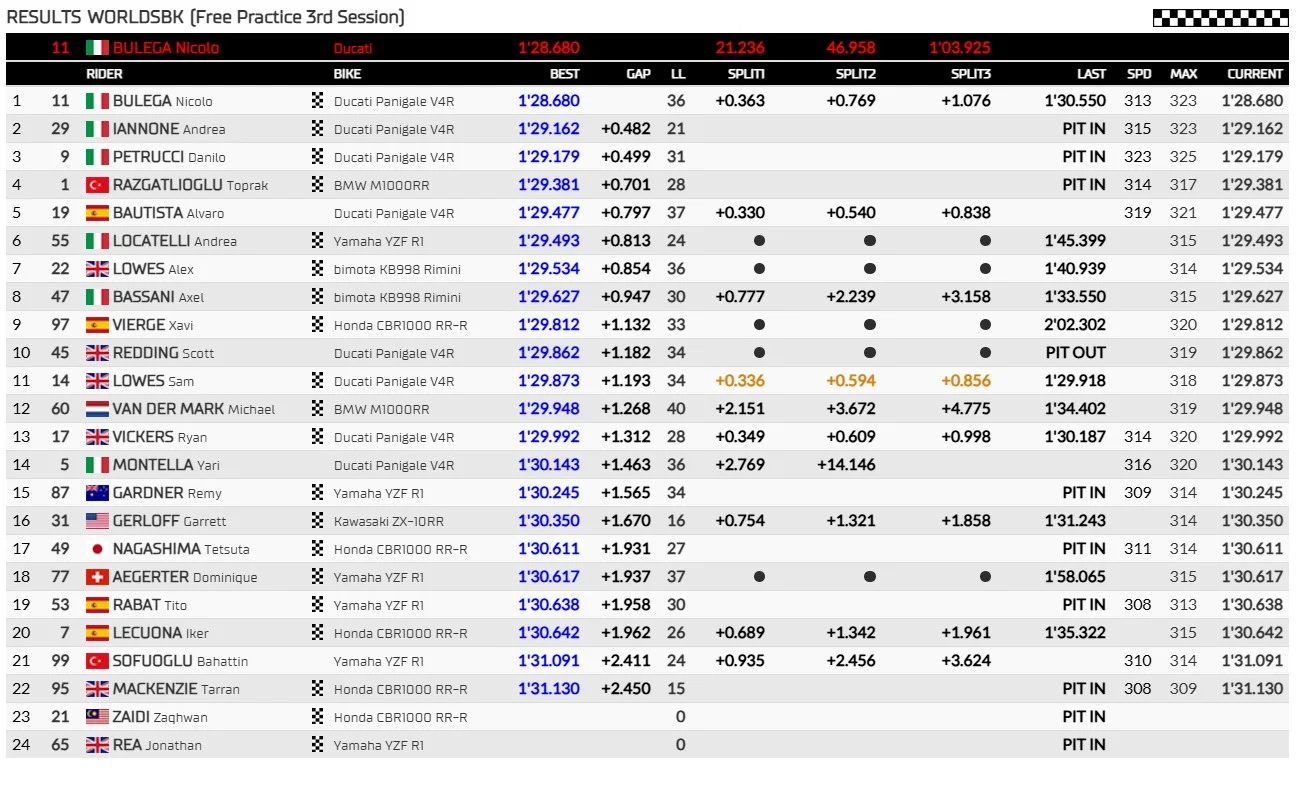Image resolution: width=1305 pixels, height=792 pixels.
Task: Click the LAST column header
Action: tap(1091, 74)
